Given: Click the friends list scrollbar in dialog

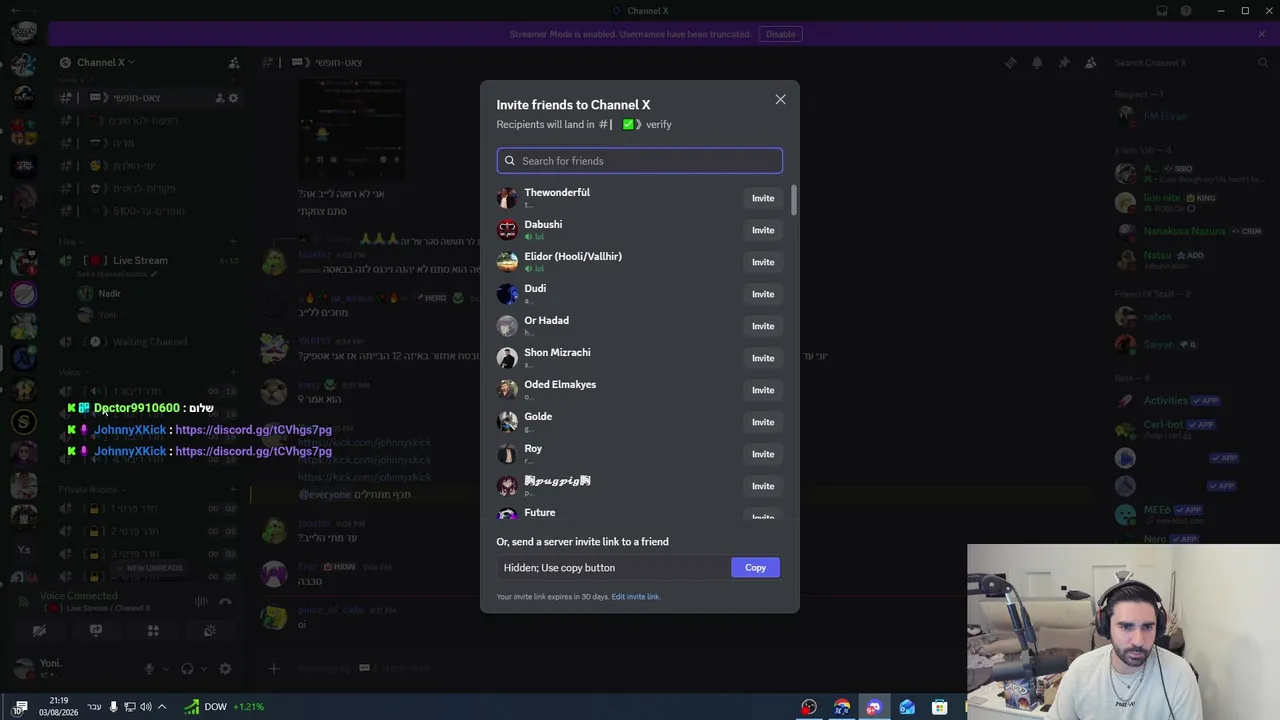Looking at the screenshot, I should click(x=794, y=200).
